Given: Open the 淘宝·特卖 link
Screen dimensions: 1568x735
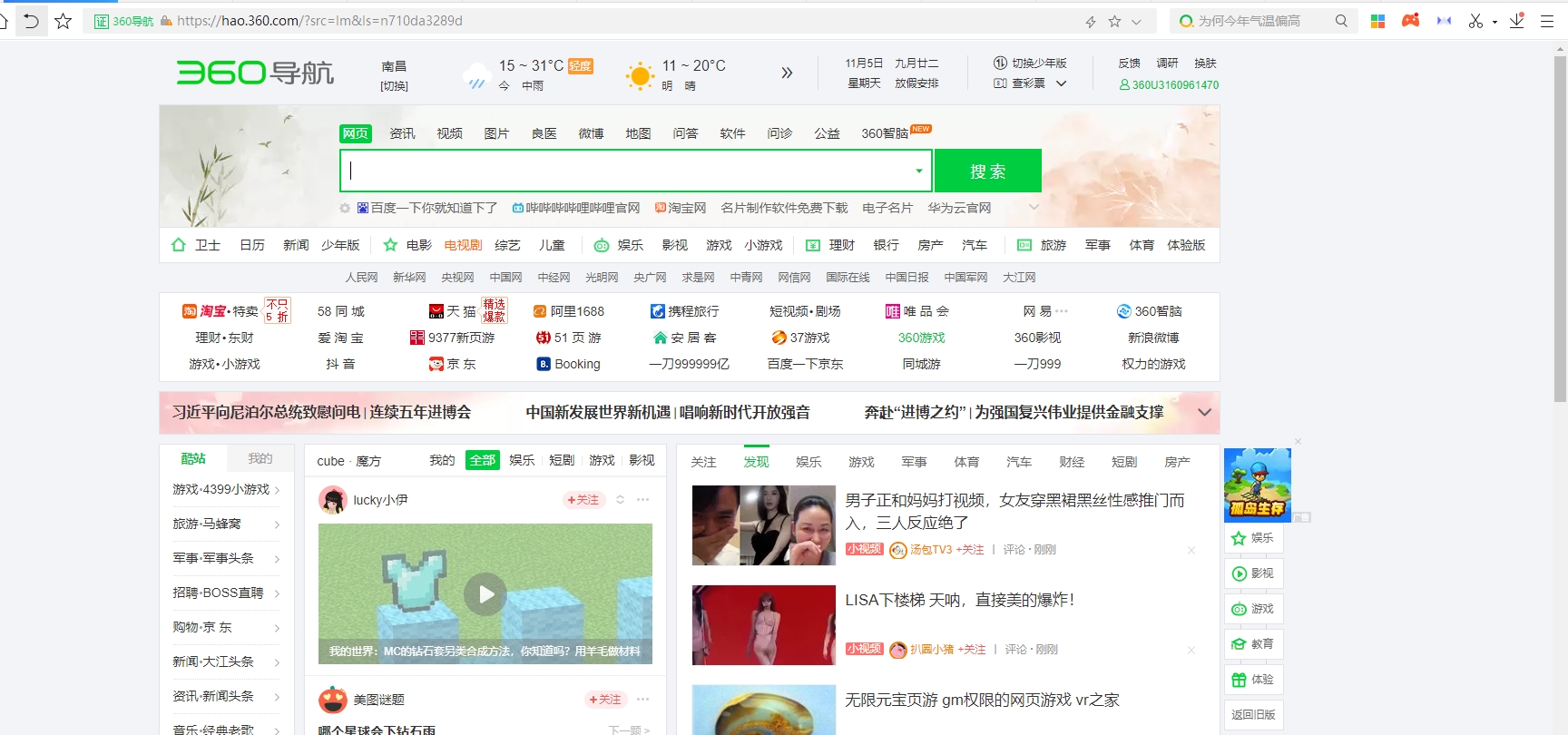Looking at the screenshot, I should tap(220, 311).
